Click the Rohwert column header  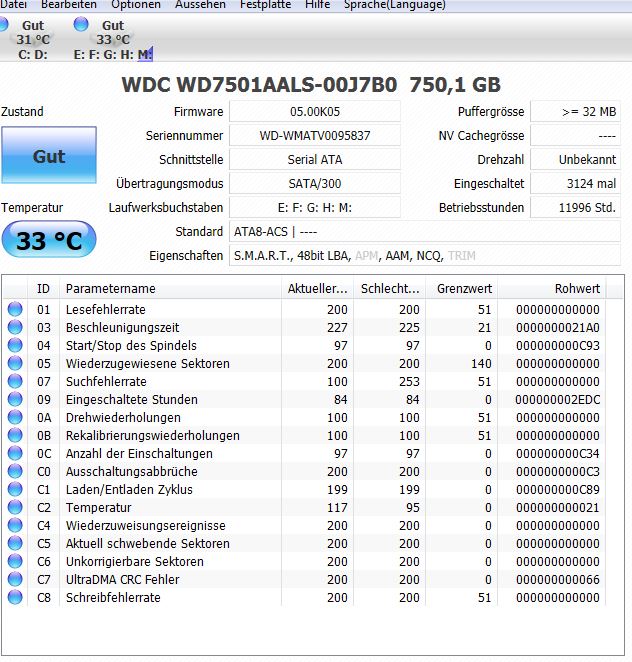552,289
